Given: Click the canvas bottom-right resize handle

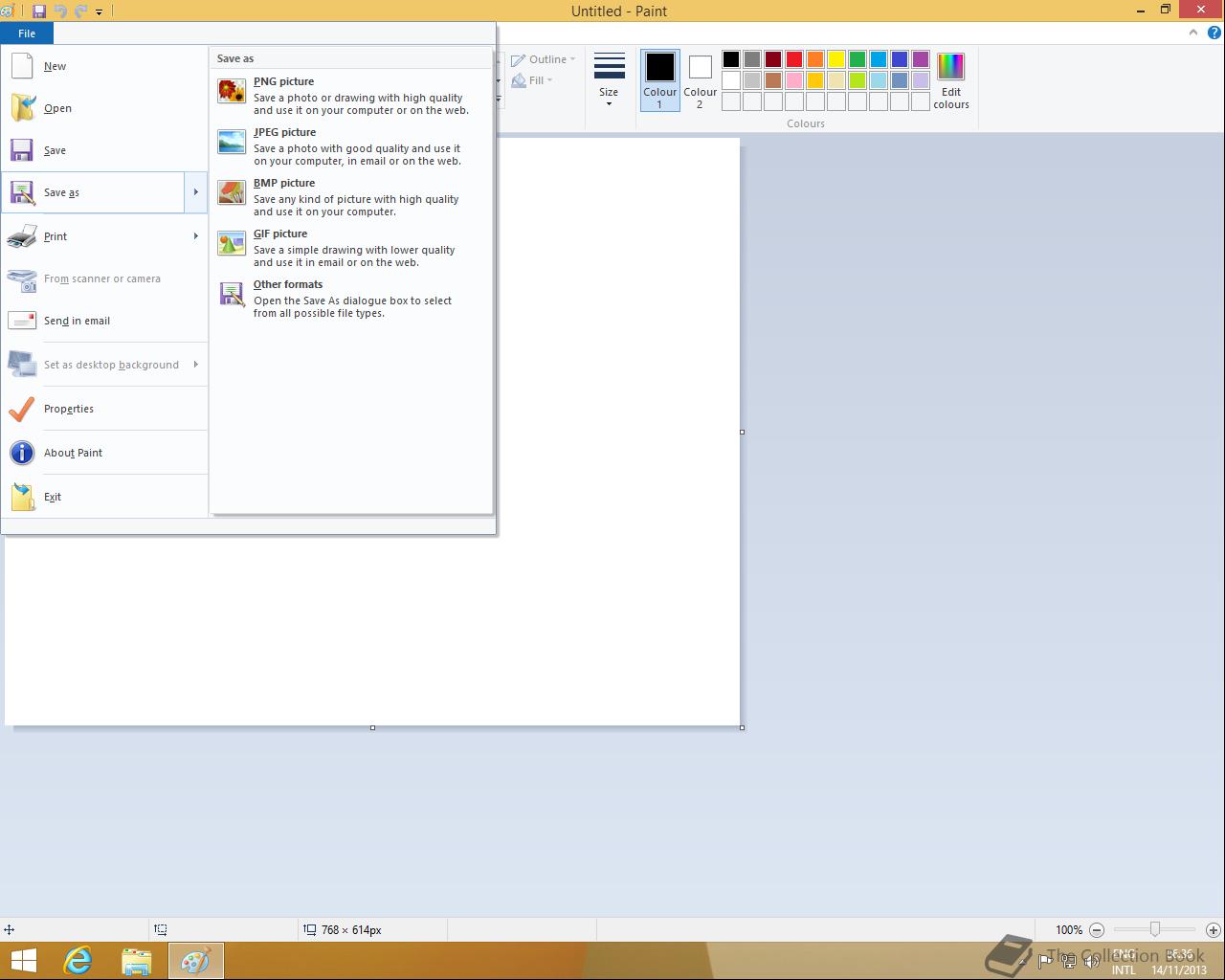Looking at the screenshot, I should 742,727.
